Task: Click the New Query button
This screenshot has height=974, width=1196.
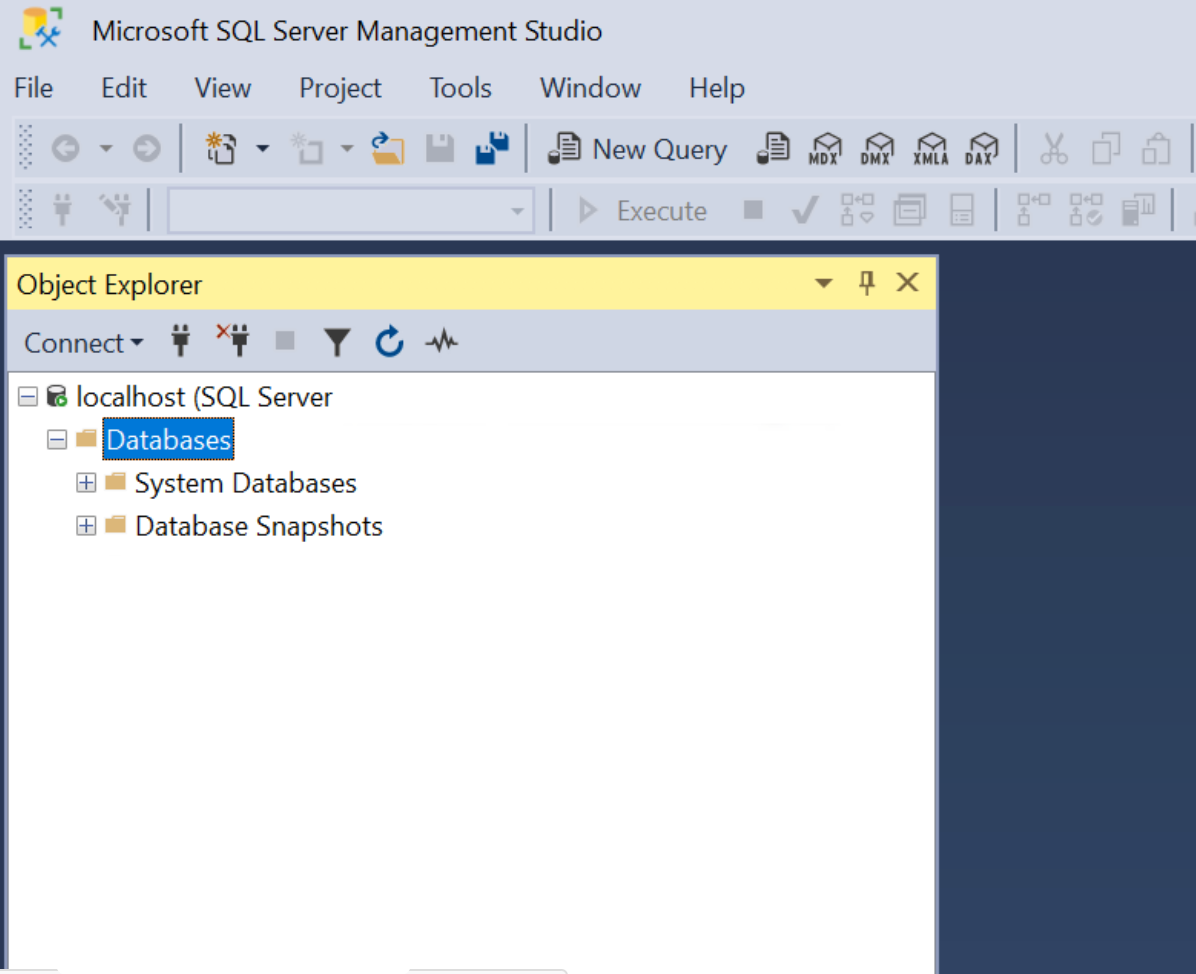Action: coord(638,149)
